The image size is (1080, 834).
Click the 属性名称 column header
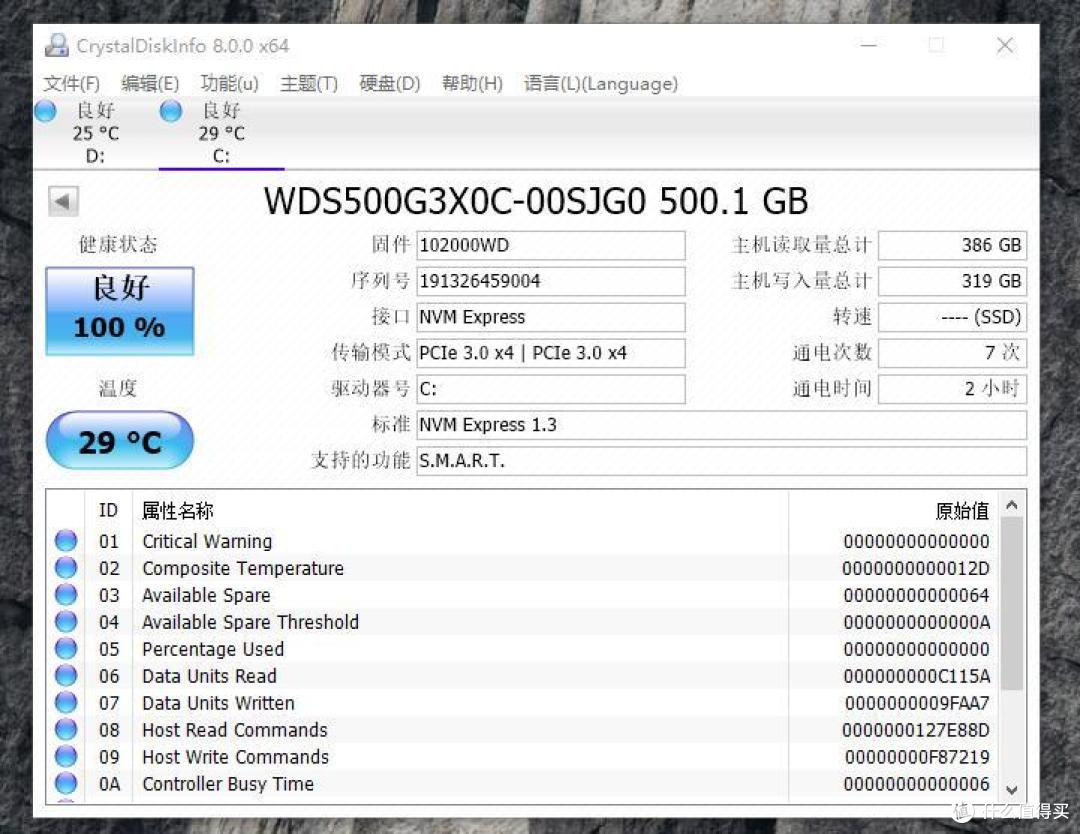(x=178, y=510)
